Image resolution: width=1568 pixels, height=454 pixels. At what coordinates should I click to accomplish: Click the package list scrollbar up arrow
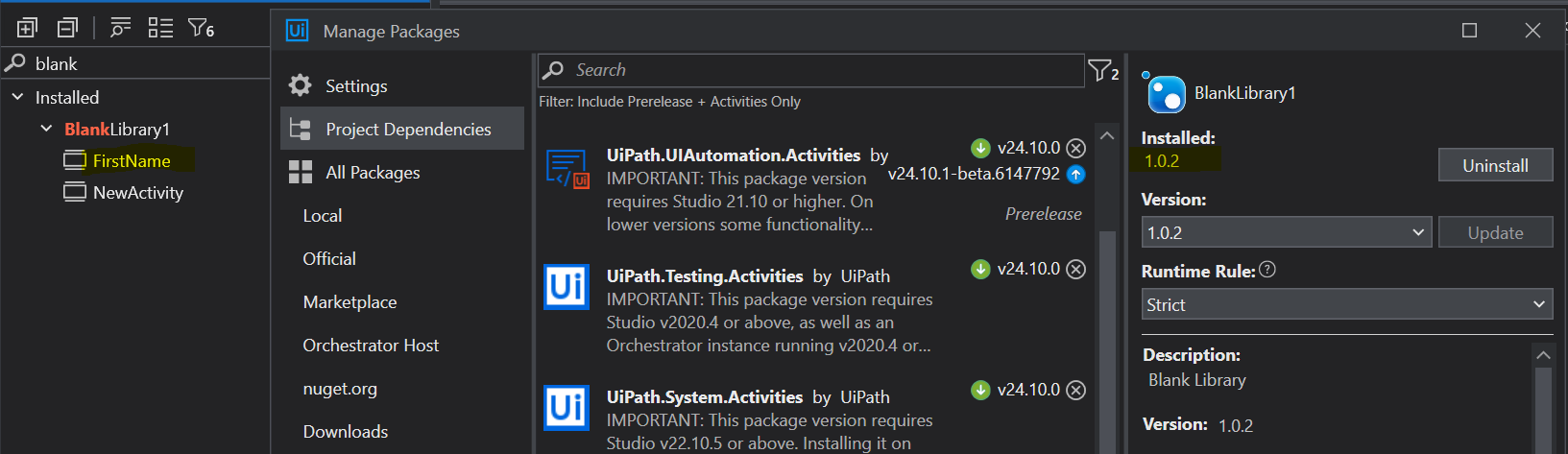click(x=1106, y=136)
